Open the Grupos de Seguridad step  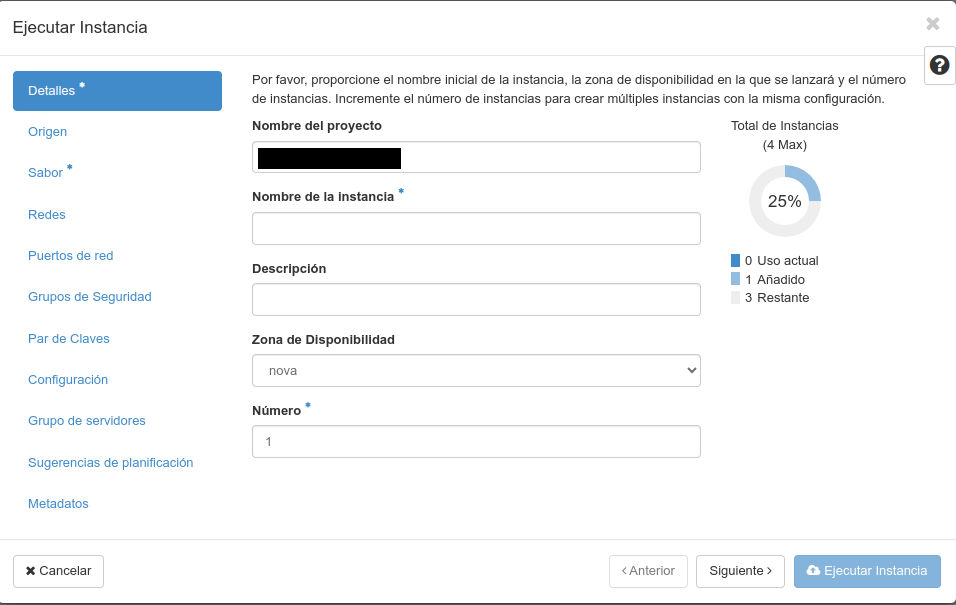point(89,296)
